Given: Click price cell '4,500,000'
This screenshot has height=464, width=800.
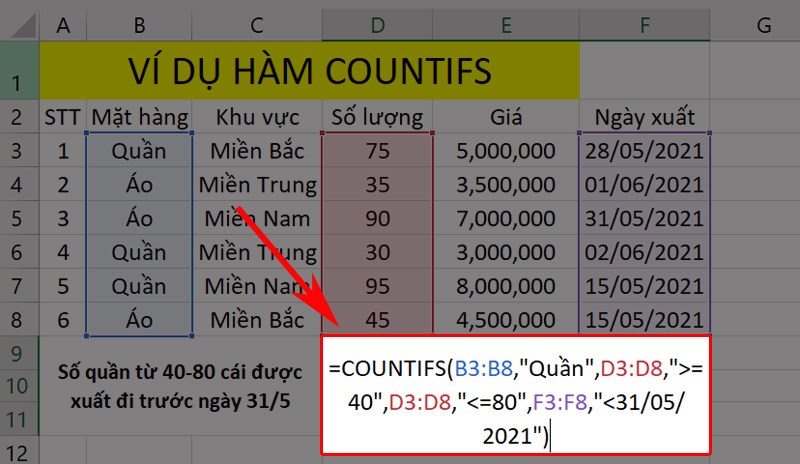Looking at the screenshot, I should (506, 320).
